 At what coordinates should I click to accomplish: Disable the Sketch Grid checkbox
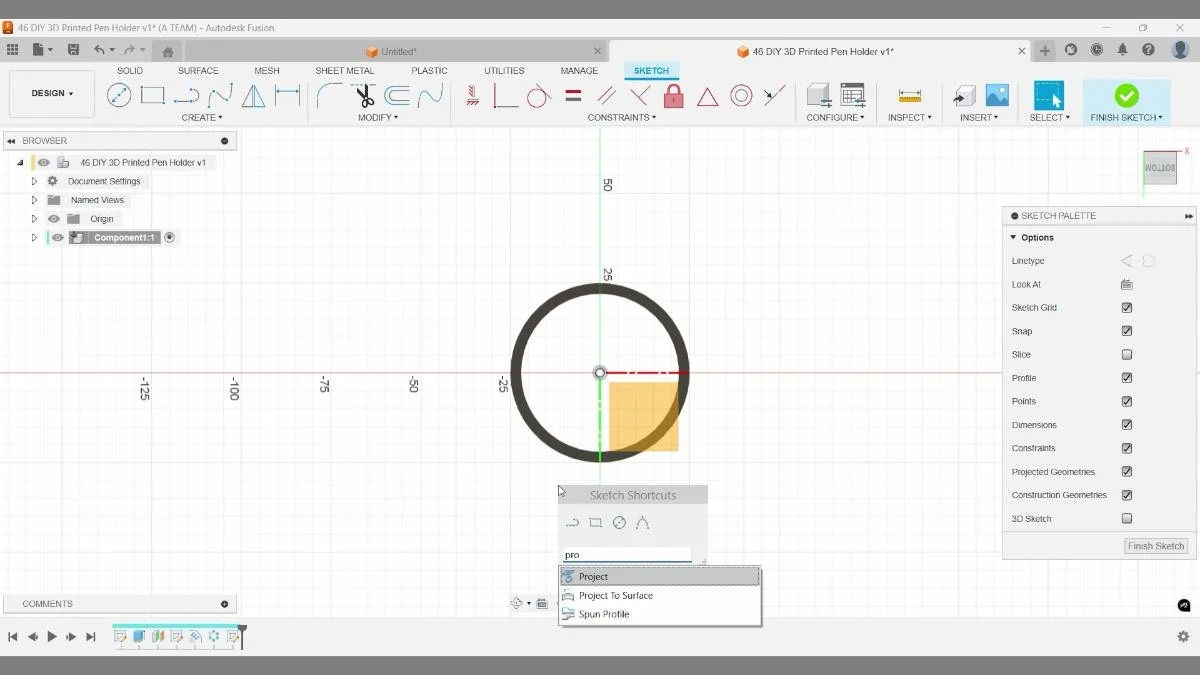pos(1127,307)
